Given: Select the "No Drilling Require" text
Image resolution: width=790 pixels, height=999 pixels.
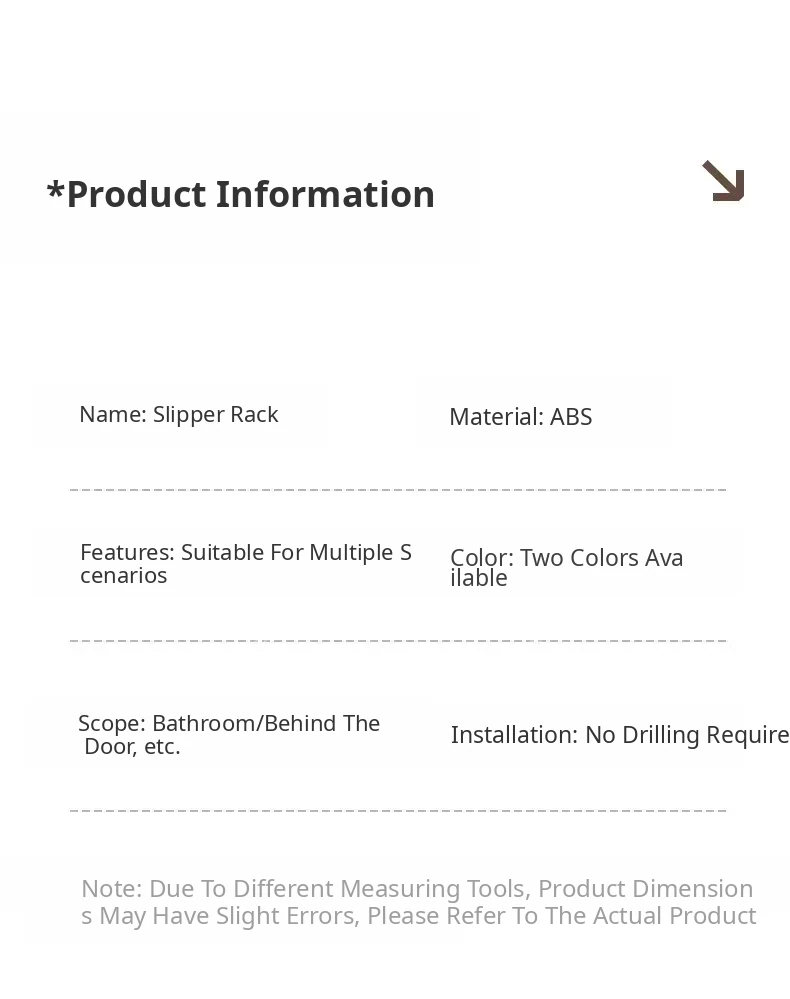Looking at the screenshot, I should (x=687, y=736).
